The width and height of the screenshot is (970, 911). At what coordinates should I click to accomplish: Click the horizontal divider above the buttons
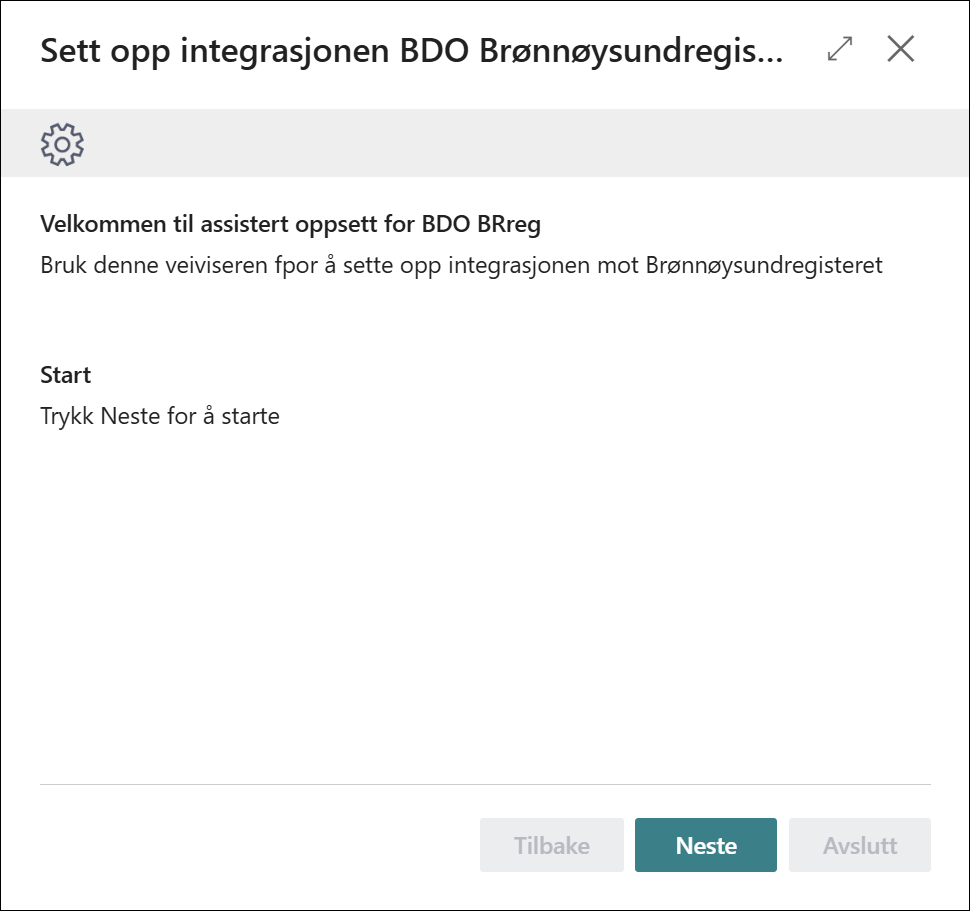485,784
